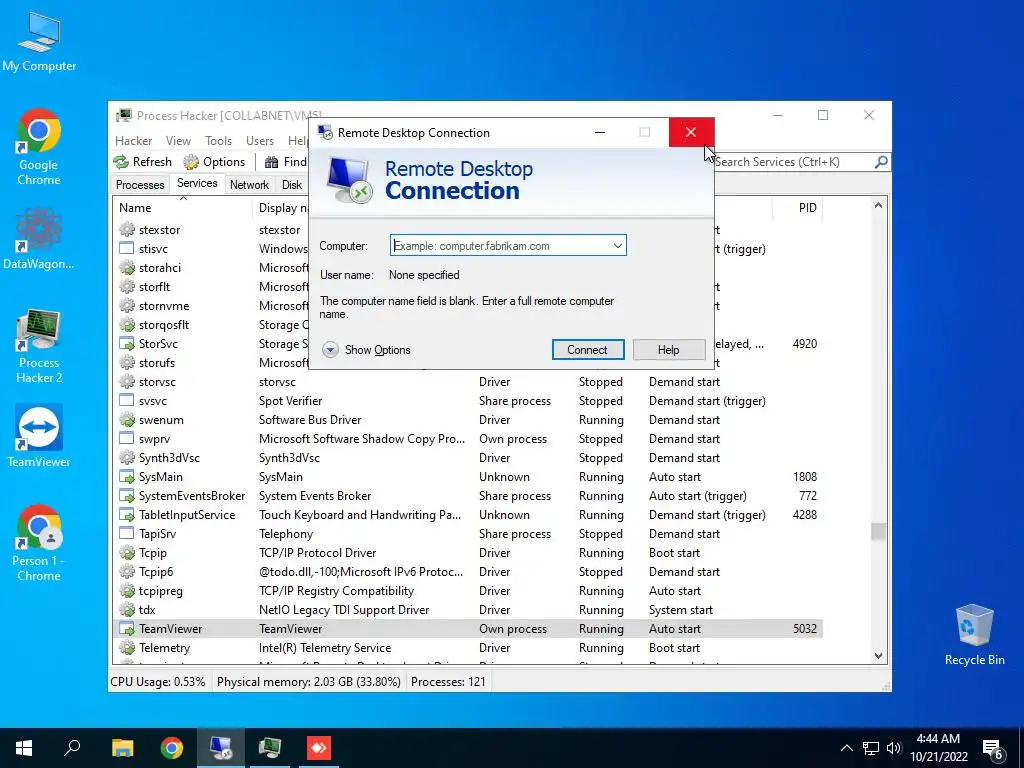Screen dimensions: 1024x768
Task: Select the SystemEventsBroker service row
Action: (x=468, y=496)
